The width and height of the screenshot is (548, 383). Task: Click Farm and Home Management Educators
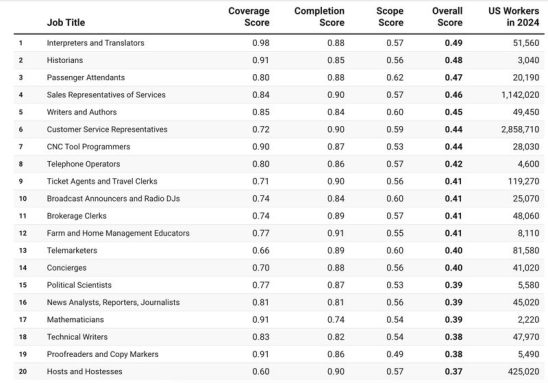pyautogui.click(x=118, y=233)
